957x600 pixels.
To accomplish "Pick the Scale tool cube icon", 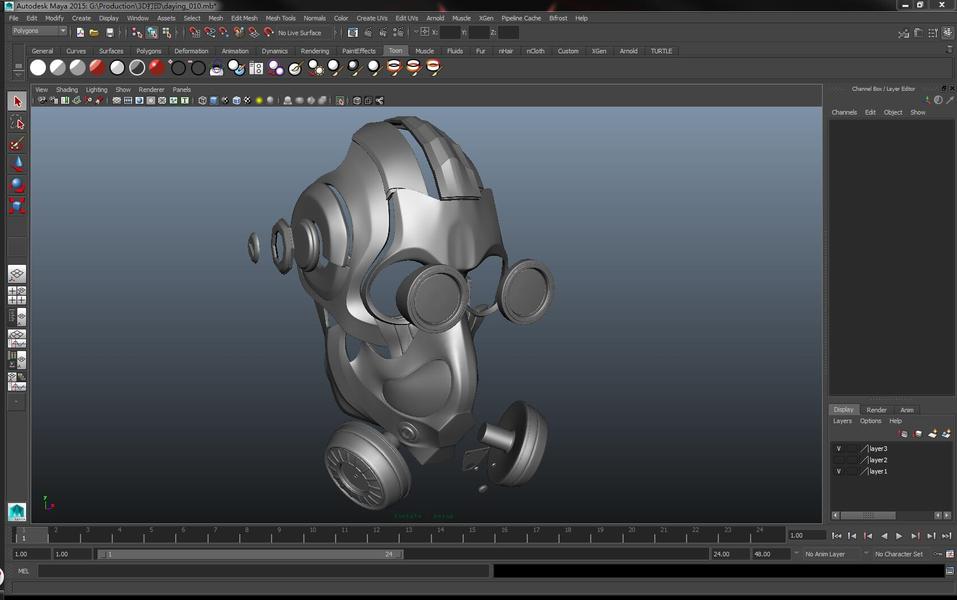I will click(17, 206).
